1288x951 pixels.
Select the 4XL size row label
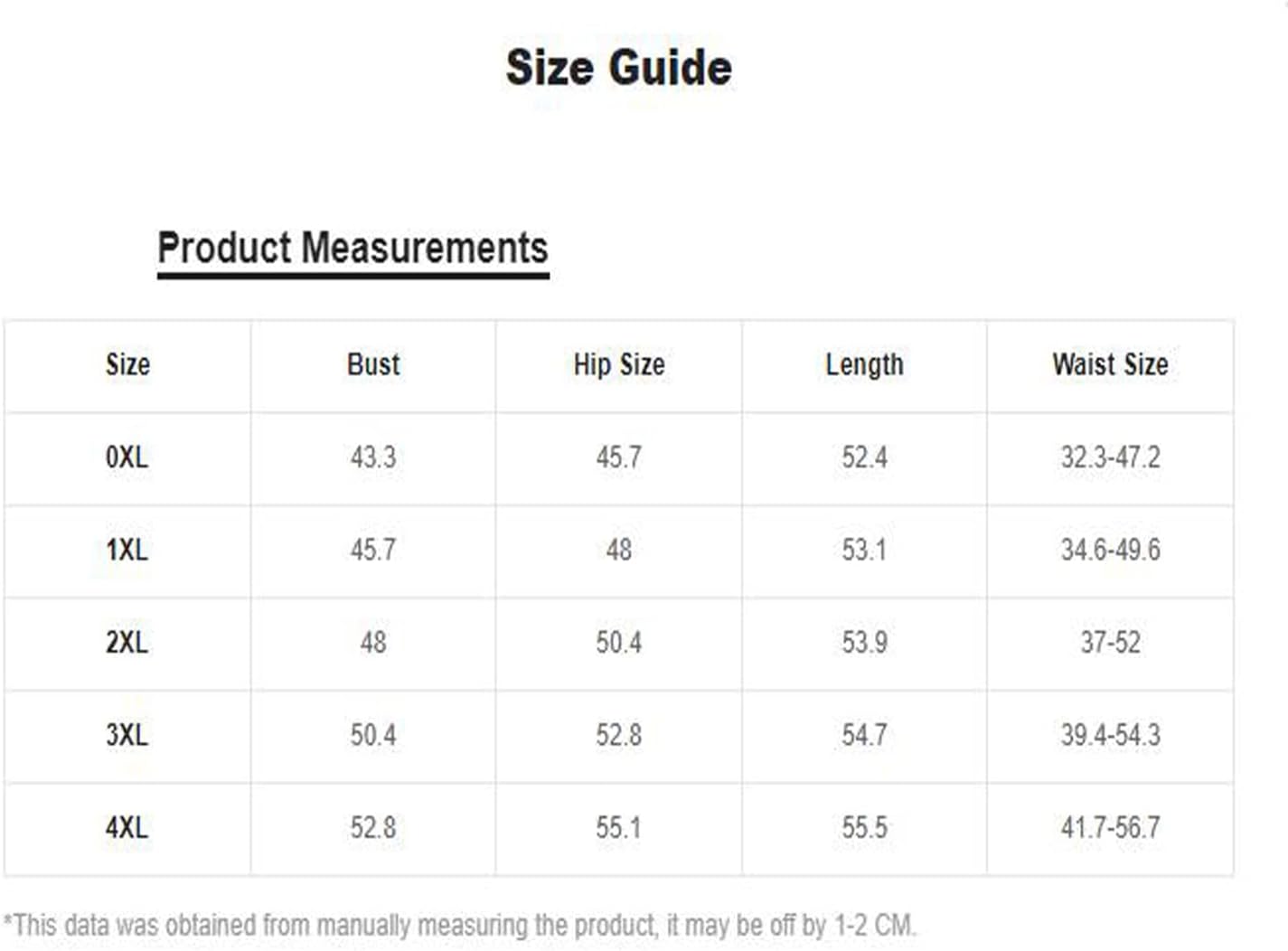tap(127, 828)
